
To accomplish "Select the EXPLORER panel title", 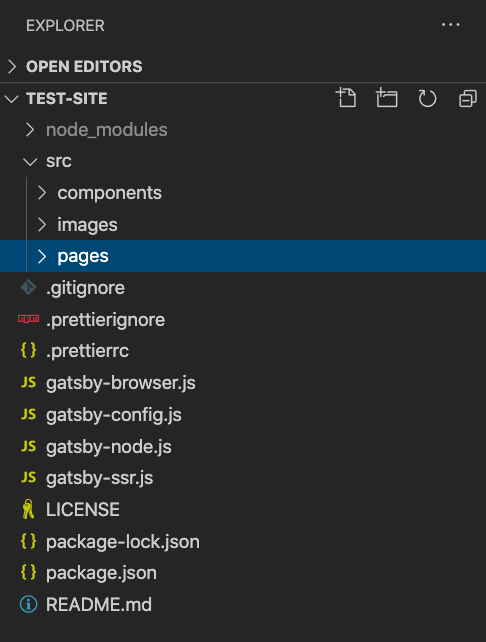I will (65, 25).
